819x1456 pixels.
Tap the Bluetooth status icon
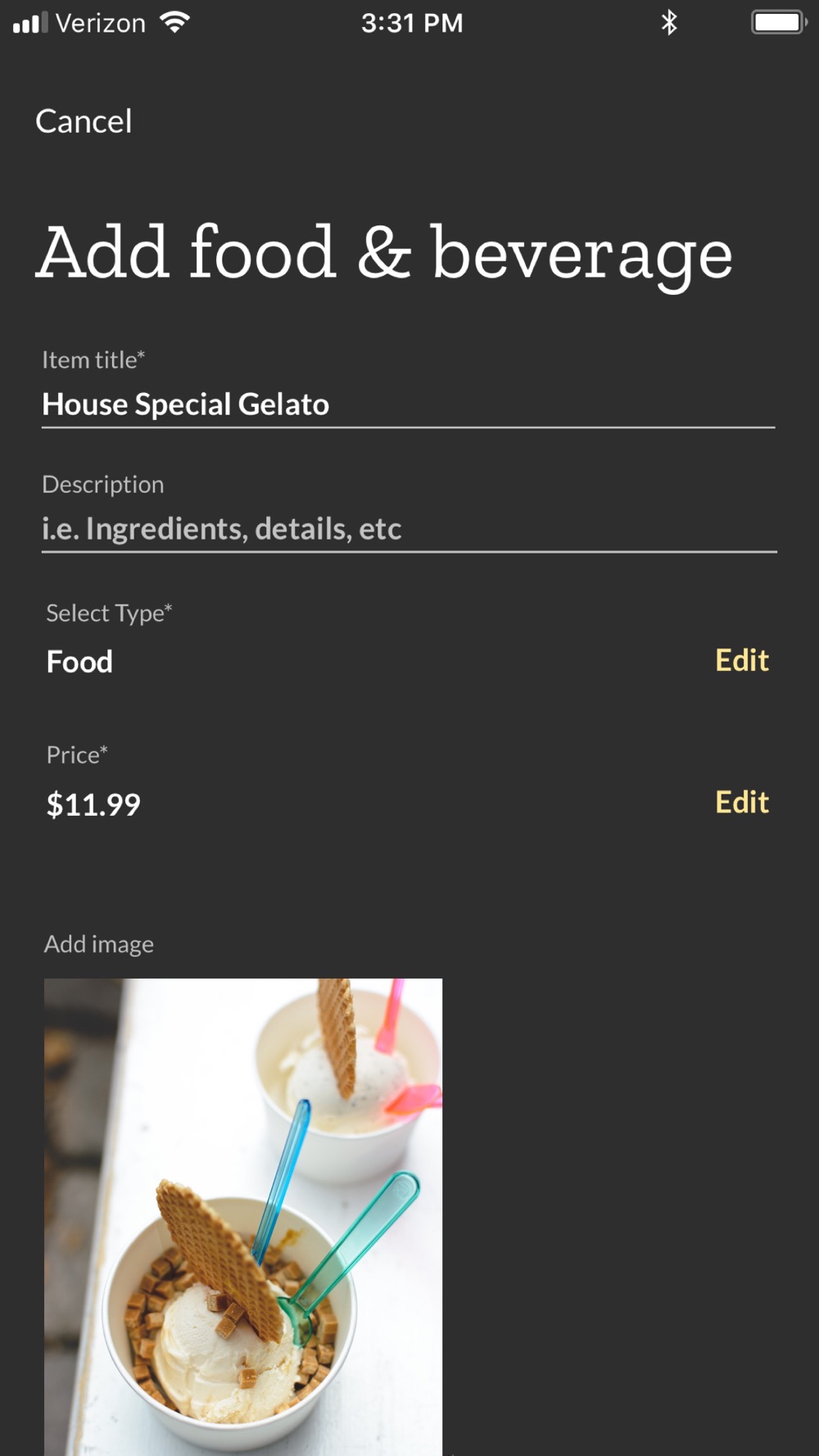click(x=669, y=23)
